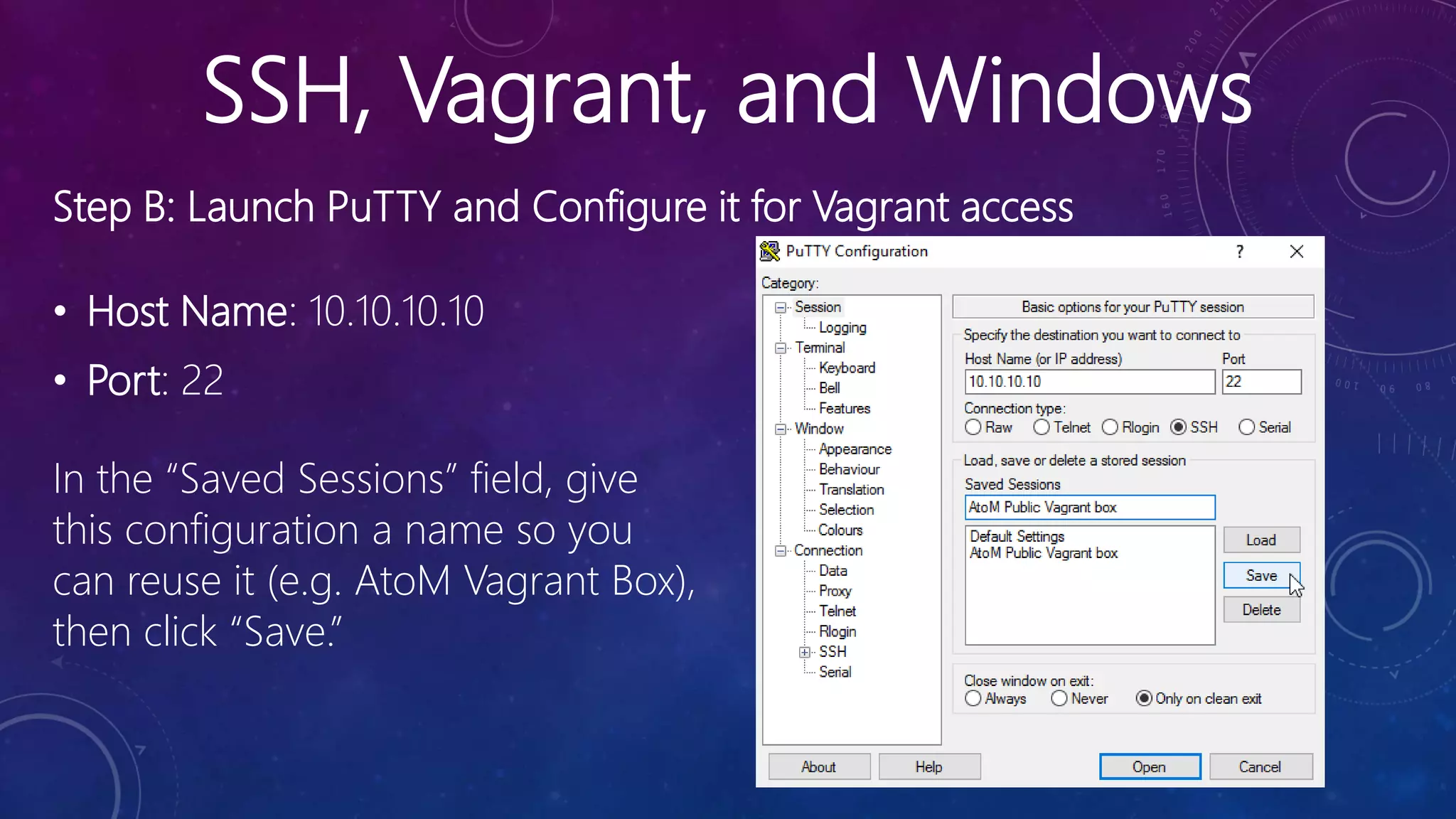Open the Logging category
The height and width of the screenshot is (819, 1456).
842,328
